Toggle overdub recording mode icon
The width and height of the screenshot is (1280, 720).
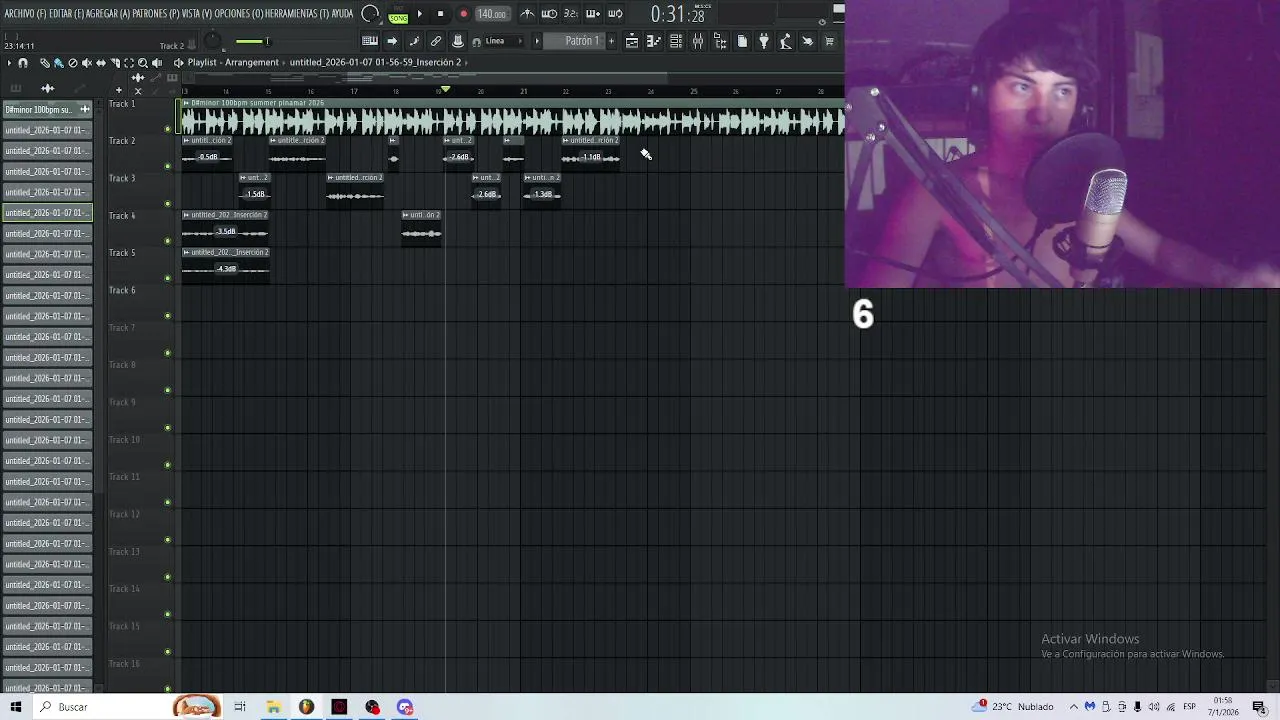[x=593, y=14]
